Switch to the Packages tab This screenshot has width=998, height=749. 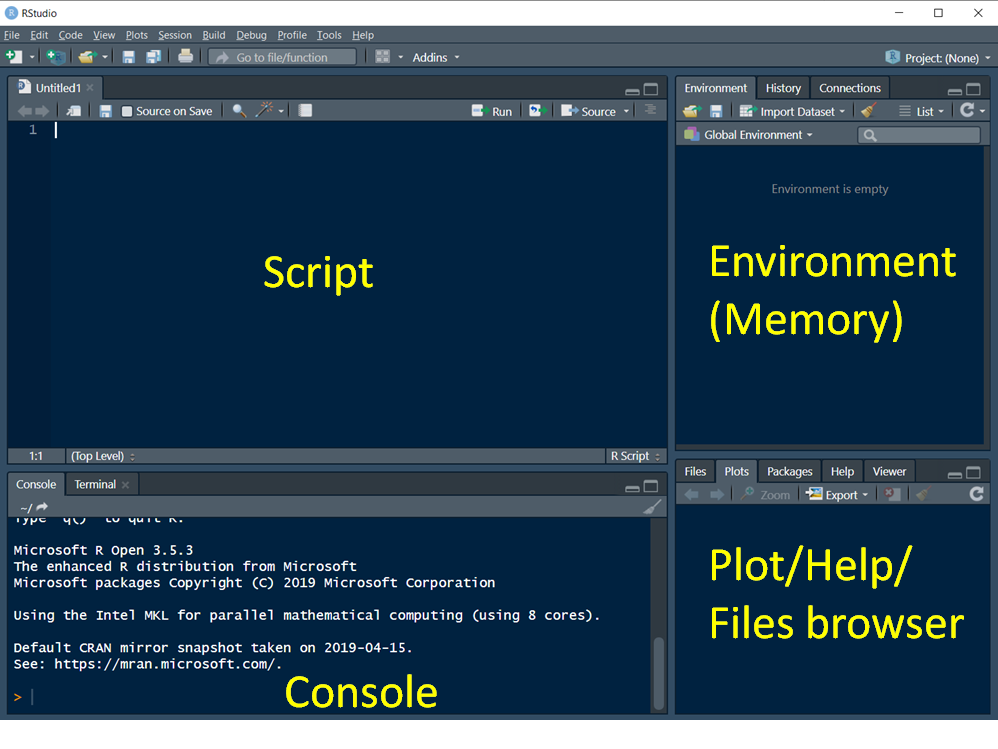click(789, 472)
